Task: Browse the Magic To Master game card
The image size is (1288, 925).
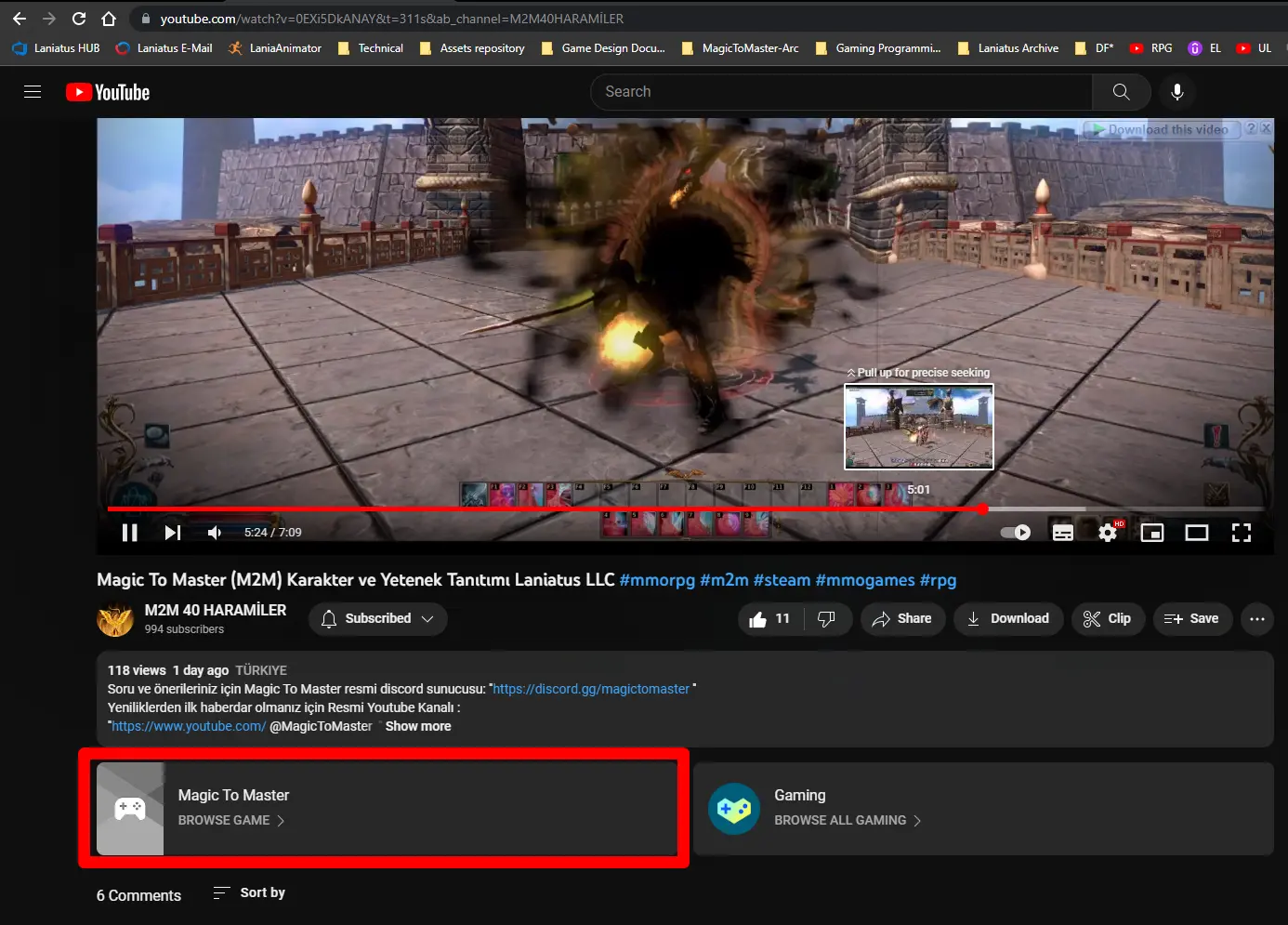Action: tap(388, 809)
